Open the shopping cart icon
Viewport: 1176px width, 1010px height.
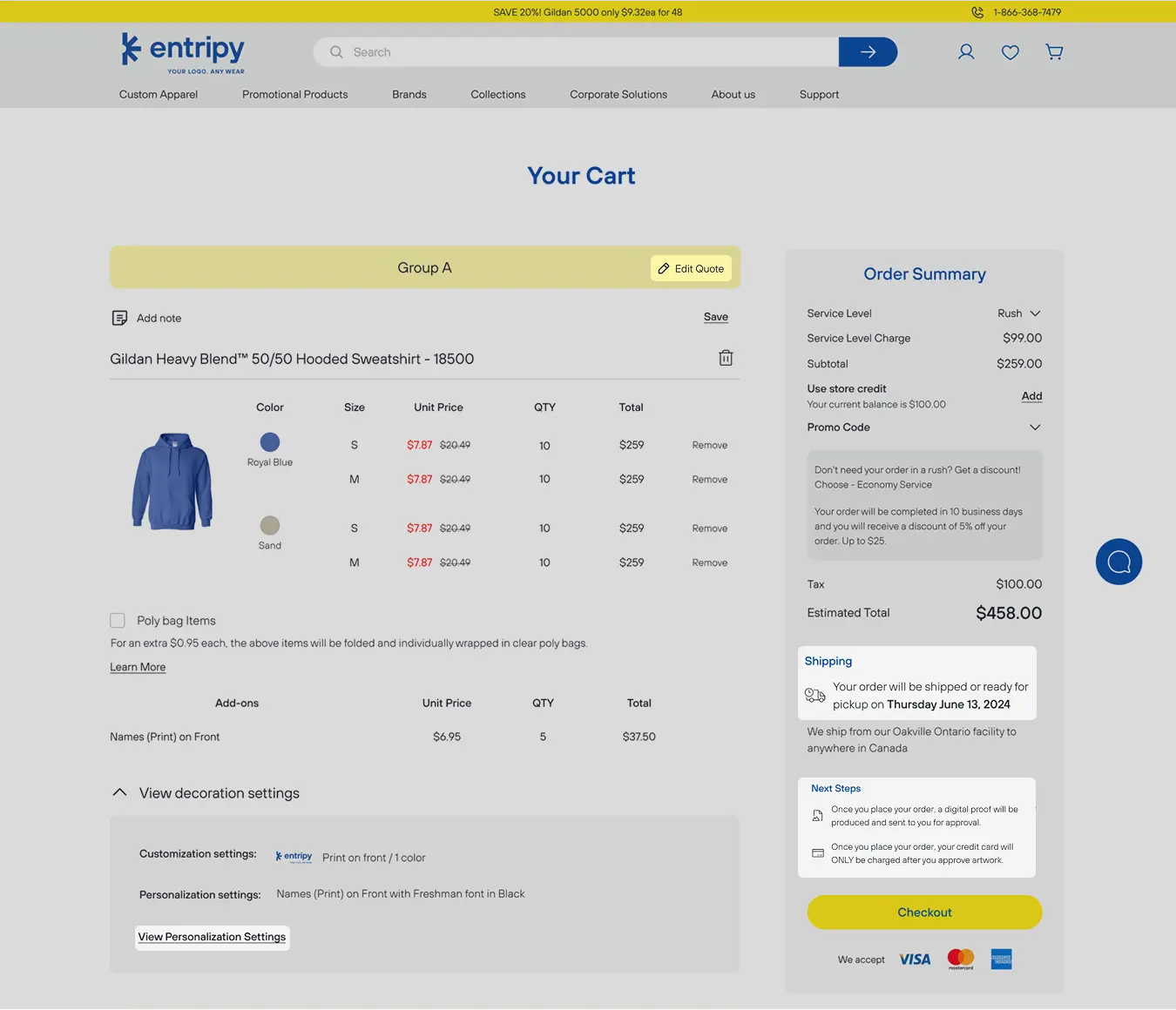tap(1054, 52)
